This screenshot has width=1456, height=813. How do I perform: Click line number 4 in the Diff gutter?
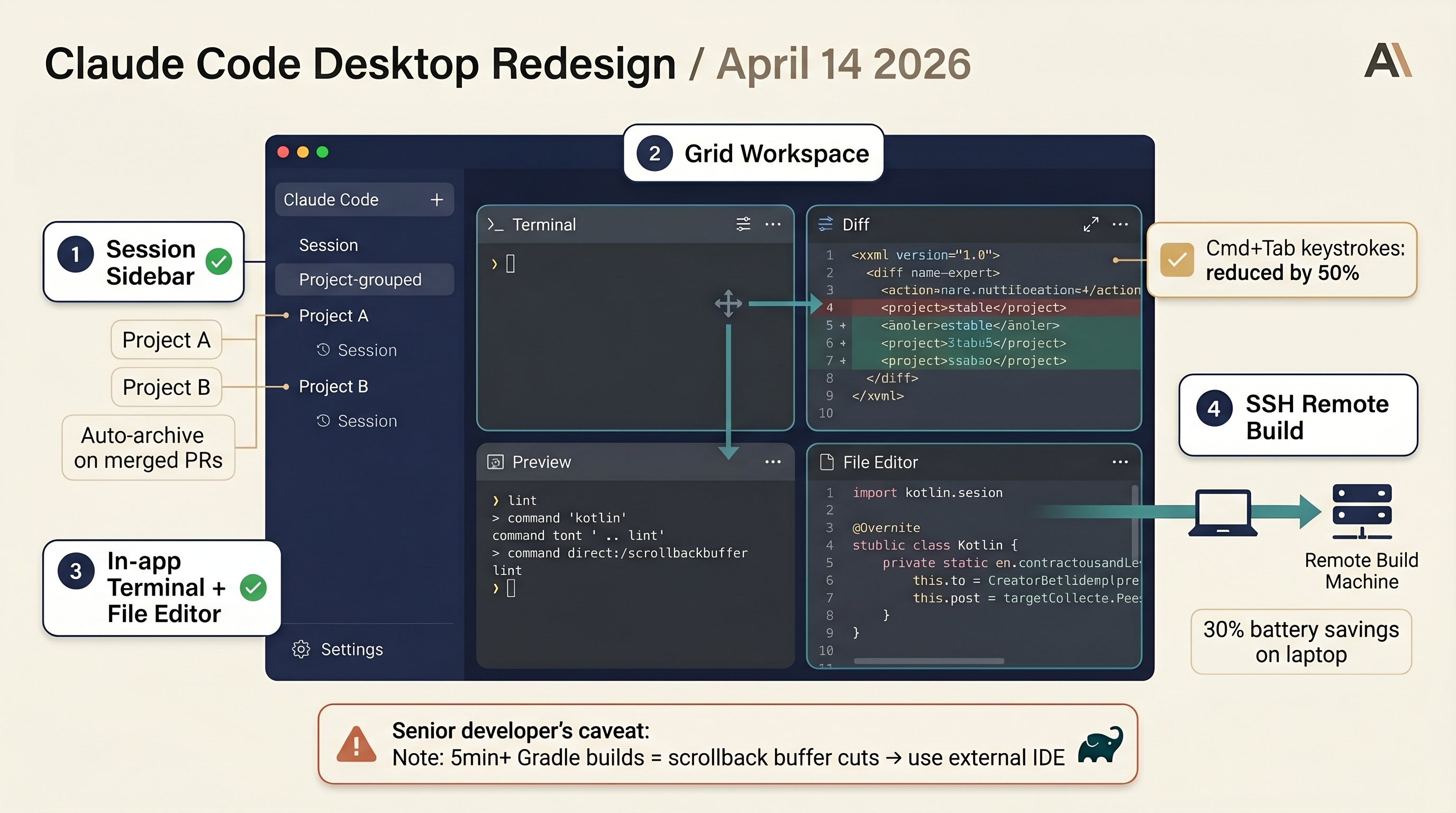829,308
